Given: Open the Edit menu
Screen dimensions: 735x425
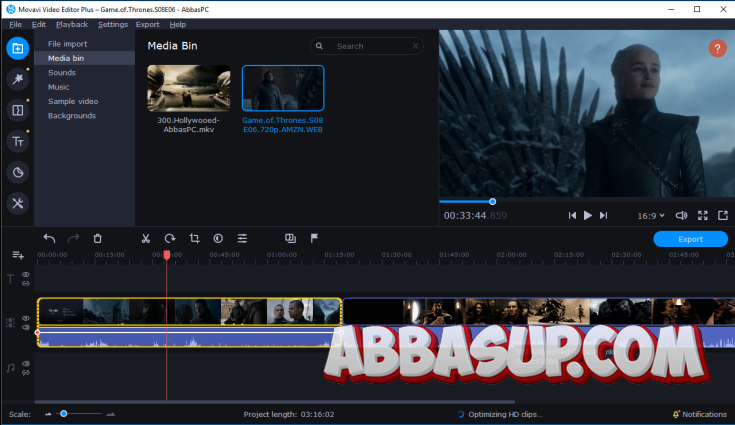Looking at the screenshot, I should click(x=38, y=24).
